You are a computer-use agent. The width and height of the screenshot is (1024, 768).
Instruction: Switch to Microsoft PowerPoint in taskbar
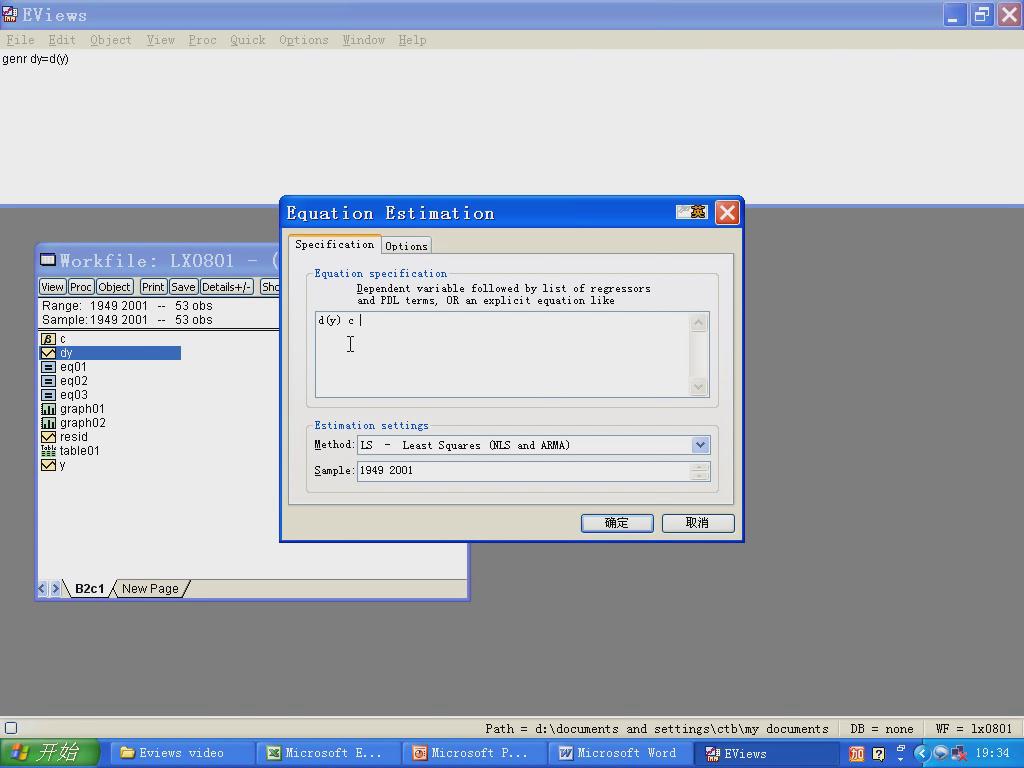click(473, 753)
